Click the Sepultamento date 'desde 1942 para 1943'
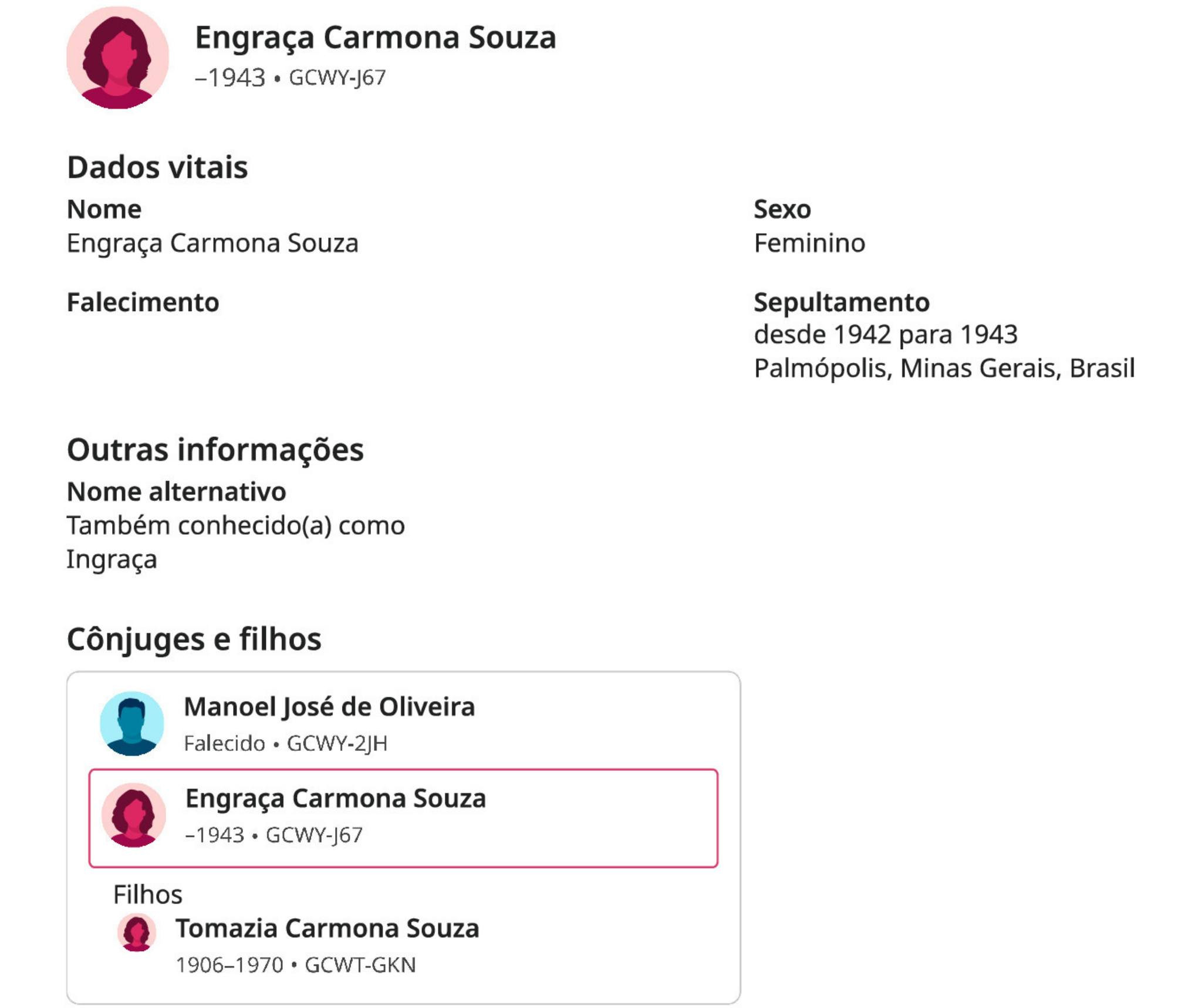 coord(885,335)
